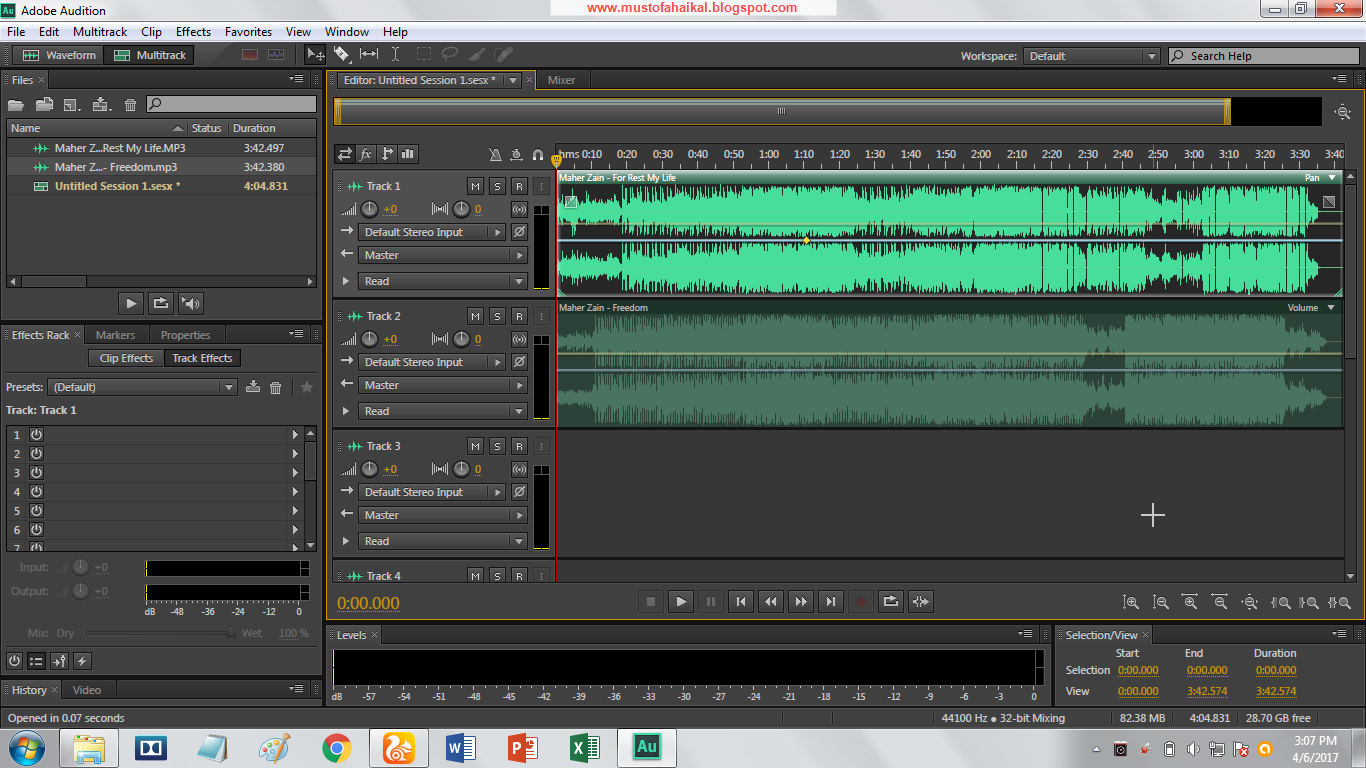This screenshot has height=768, width=1366.
Task: Select the Clip Effects button
Action: coord(126,358)
